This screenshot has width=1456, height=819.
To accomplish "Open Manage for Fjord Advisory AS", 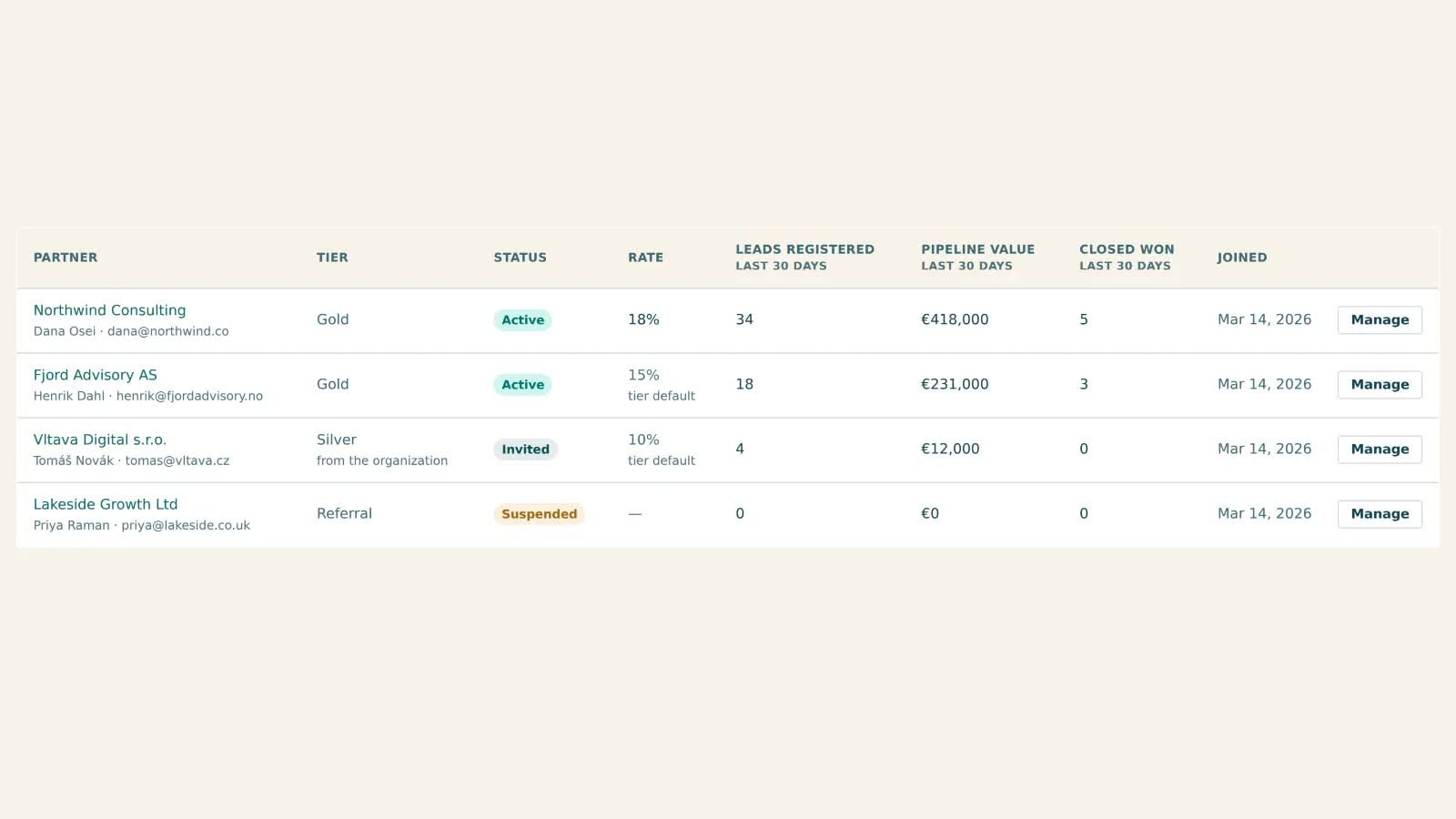I will 1380,385.
